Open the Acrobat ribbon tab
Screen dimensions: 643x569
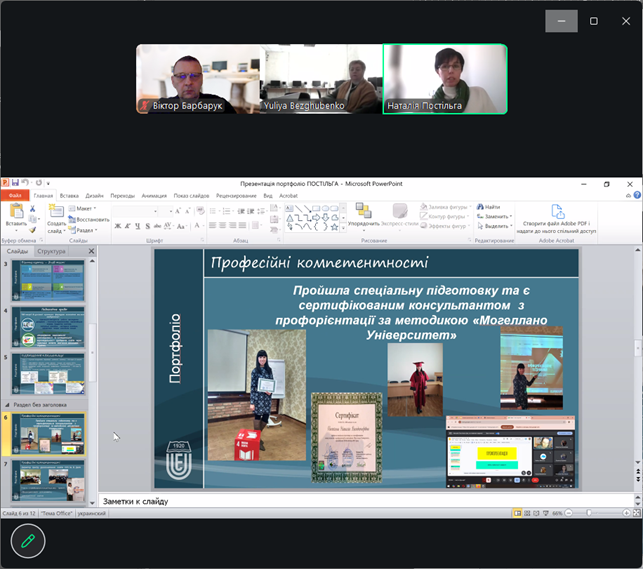click(288, 196)
